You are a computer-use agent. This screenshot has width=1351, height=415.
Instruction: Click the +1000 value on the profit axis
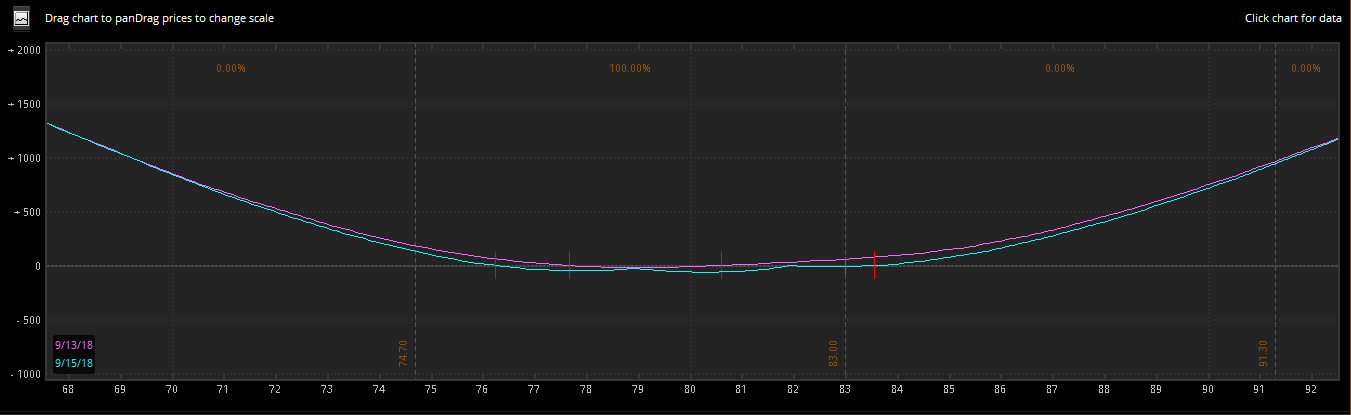(x=23, y=158)
